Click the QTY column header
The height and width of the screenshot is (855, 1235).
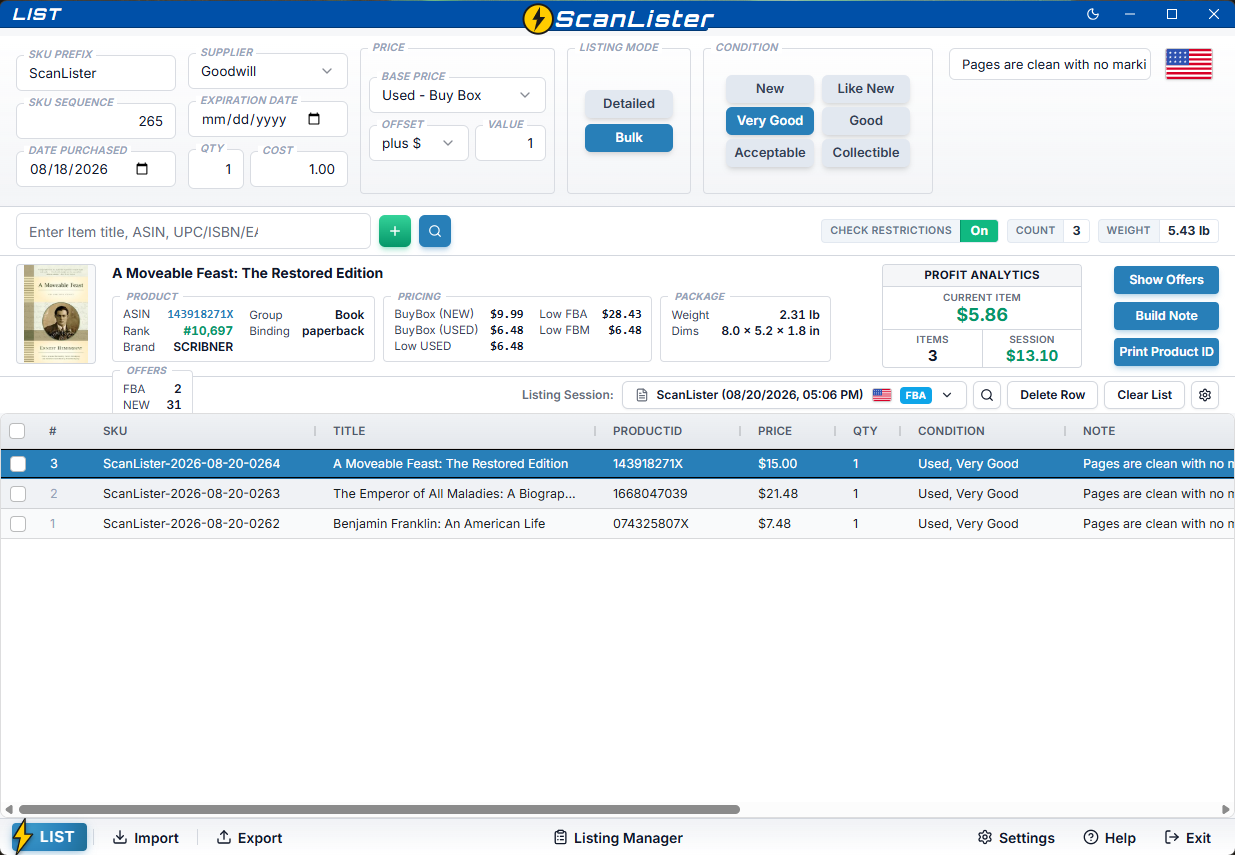tap(865, 431)
